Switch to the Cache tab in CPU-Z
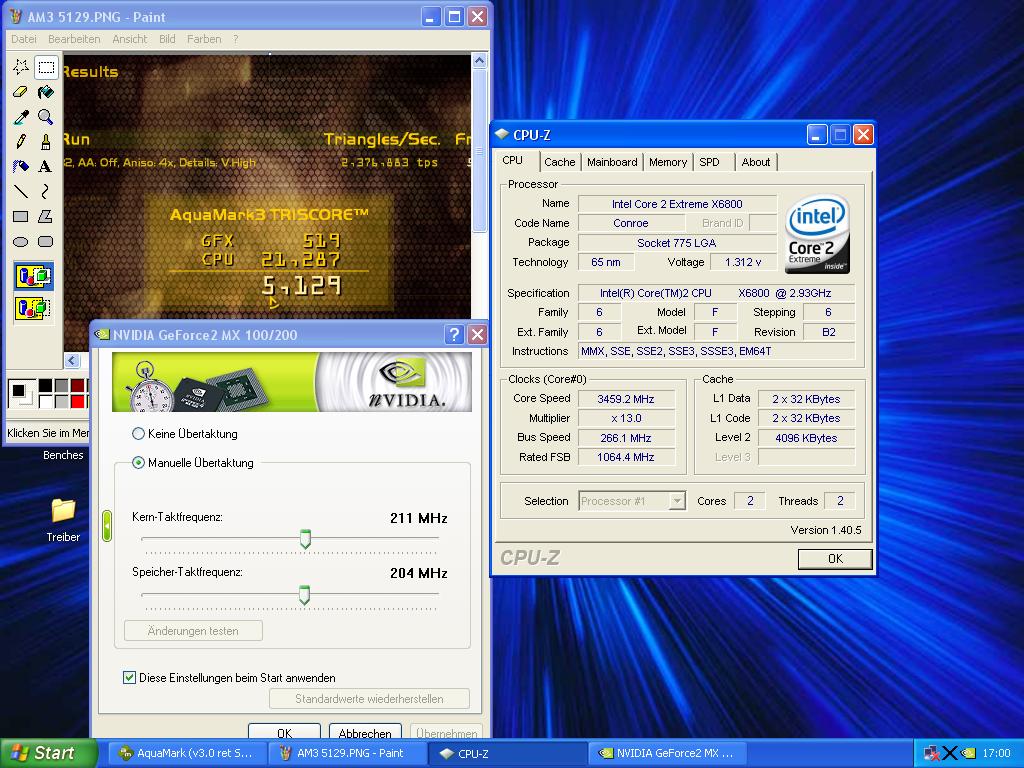1024x768 pixels. tap(560, 162)
